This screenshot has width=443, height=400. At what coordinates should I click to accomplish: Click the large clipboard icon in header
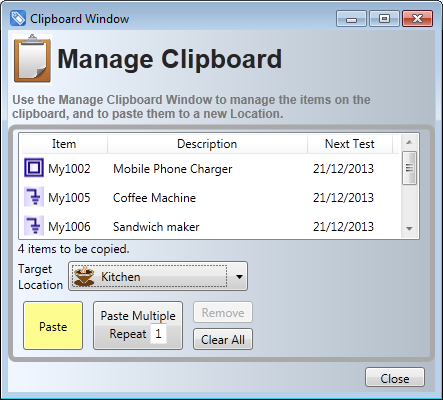point(32,59)
